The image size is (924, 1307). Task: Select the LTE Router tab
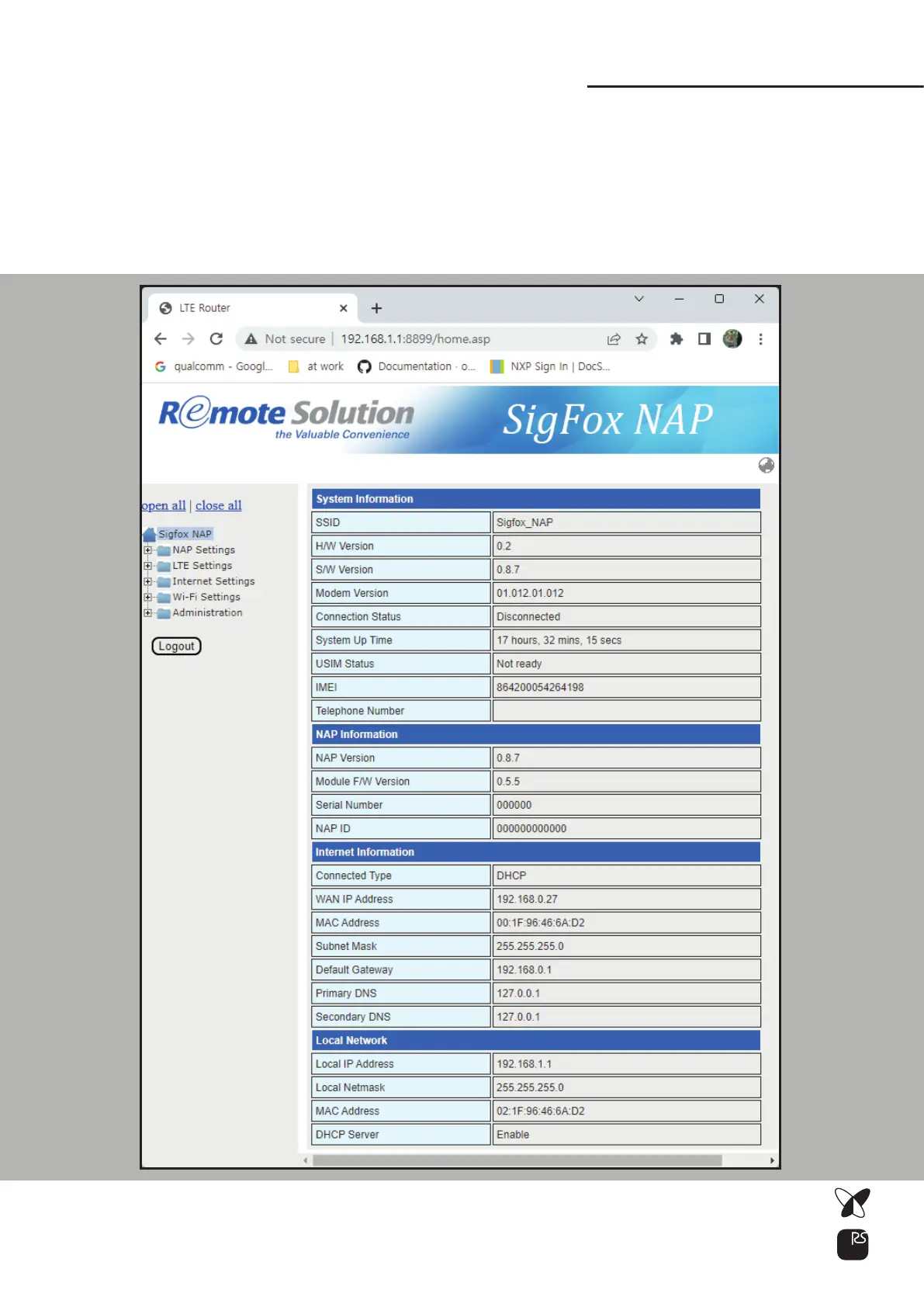252,308
